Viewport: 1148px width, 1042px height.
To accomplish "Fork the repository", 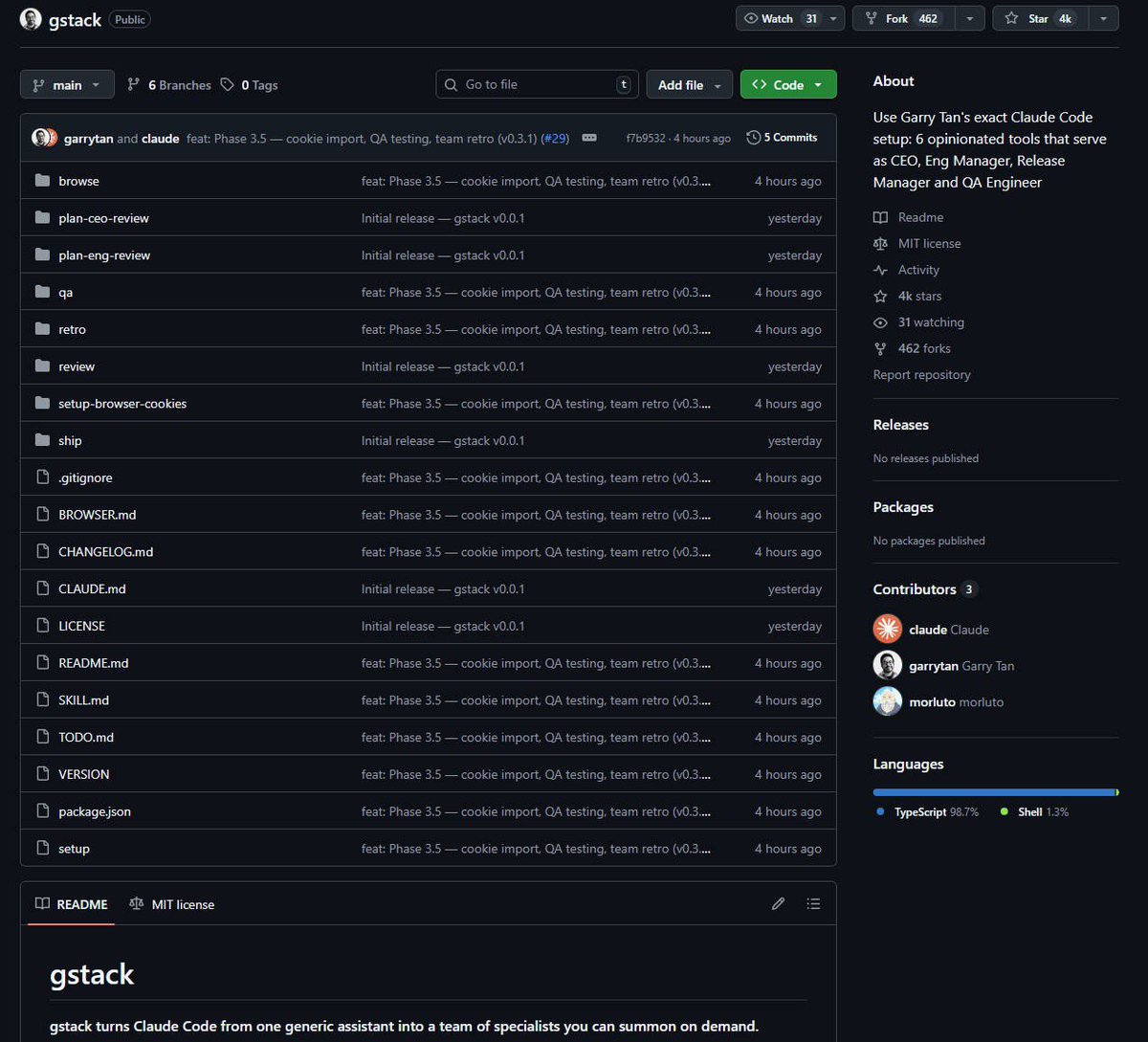I will click(904, 18).
